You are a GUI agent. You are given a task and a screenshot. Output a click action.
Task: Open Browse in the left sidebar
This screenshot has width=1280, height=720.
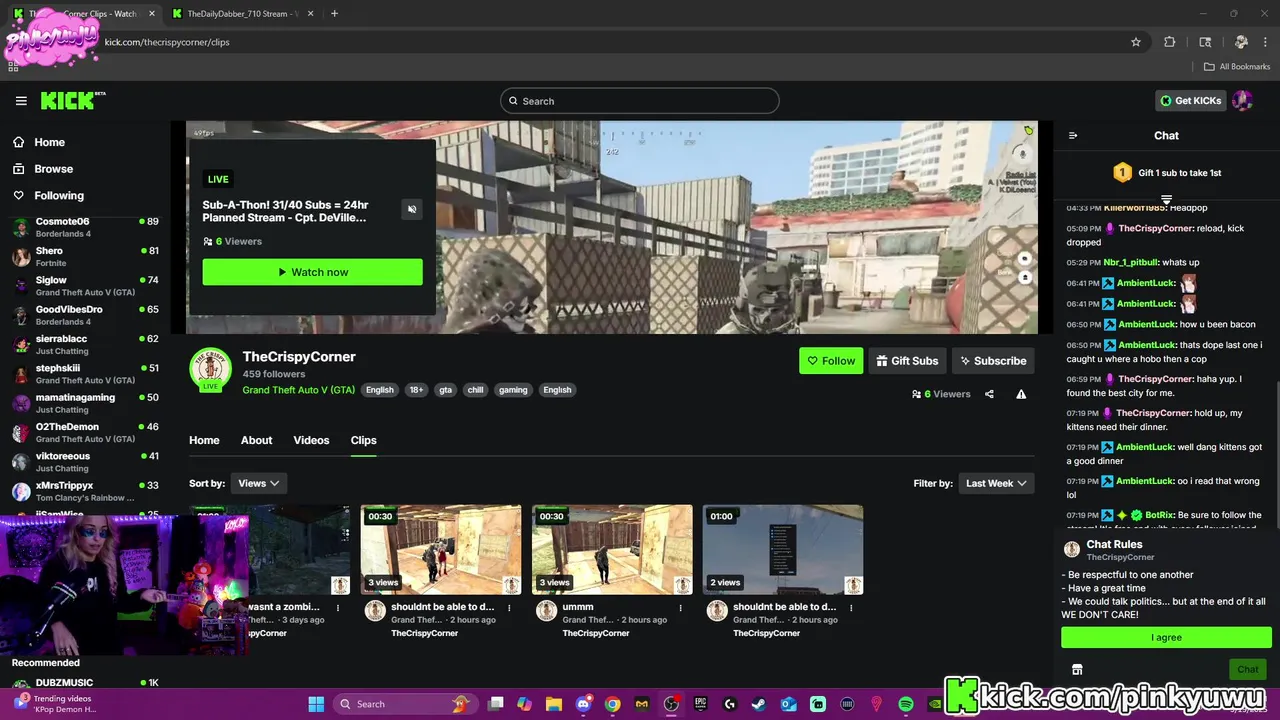53,169
